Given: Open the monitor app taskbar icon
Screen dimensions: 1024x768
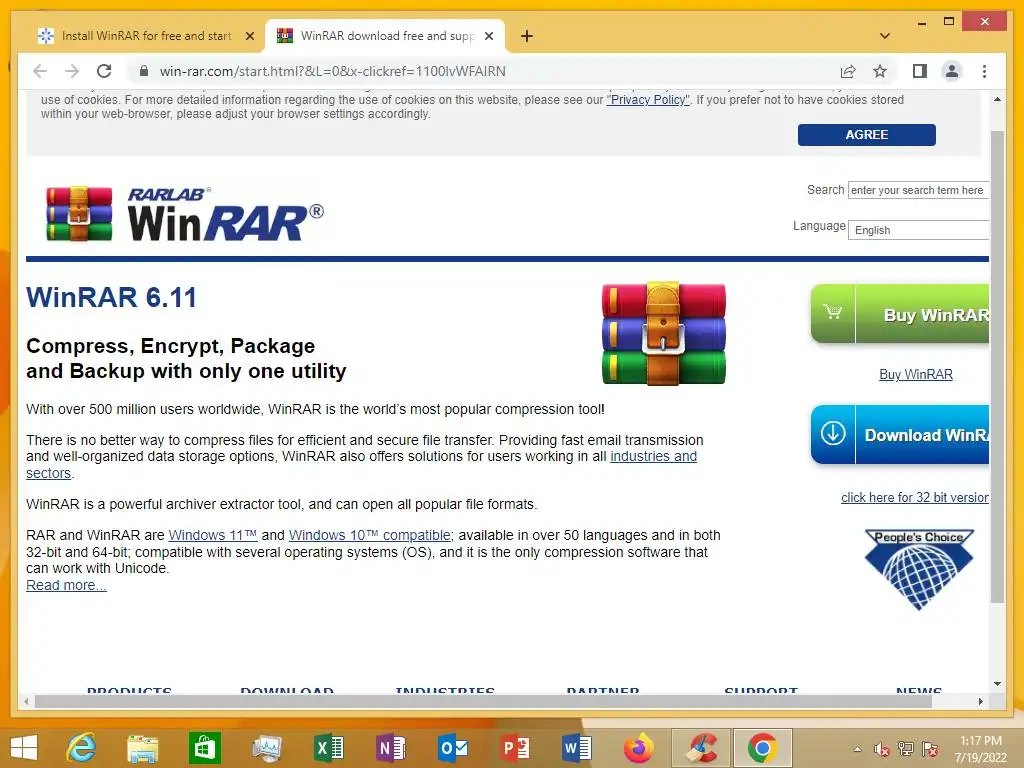Looking at the screenshot, I should [267, 748].
